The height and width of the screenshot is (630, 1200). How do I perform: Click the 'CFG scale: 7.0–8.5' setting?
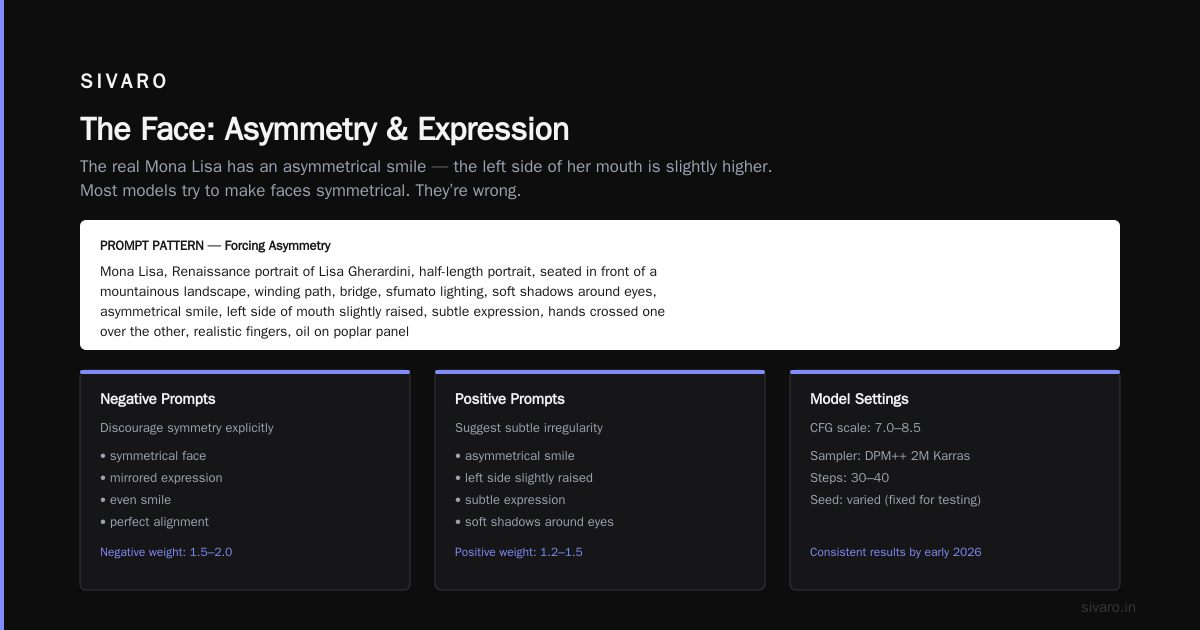pyautogui.click(x=865, y=428)
